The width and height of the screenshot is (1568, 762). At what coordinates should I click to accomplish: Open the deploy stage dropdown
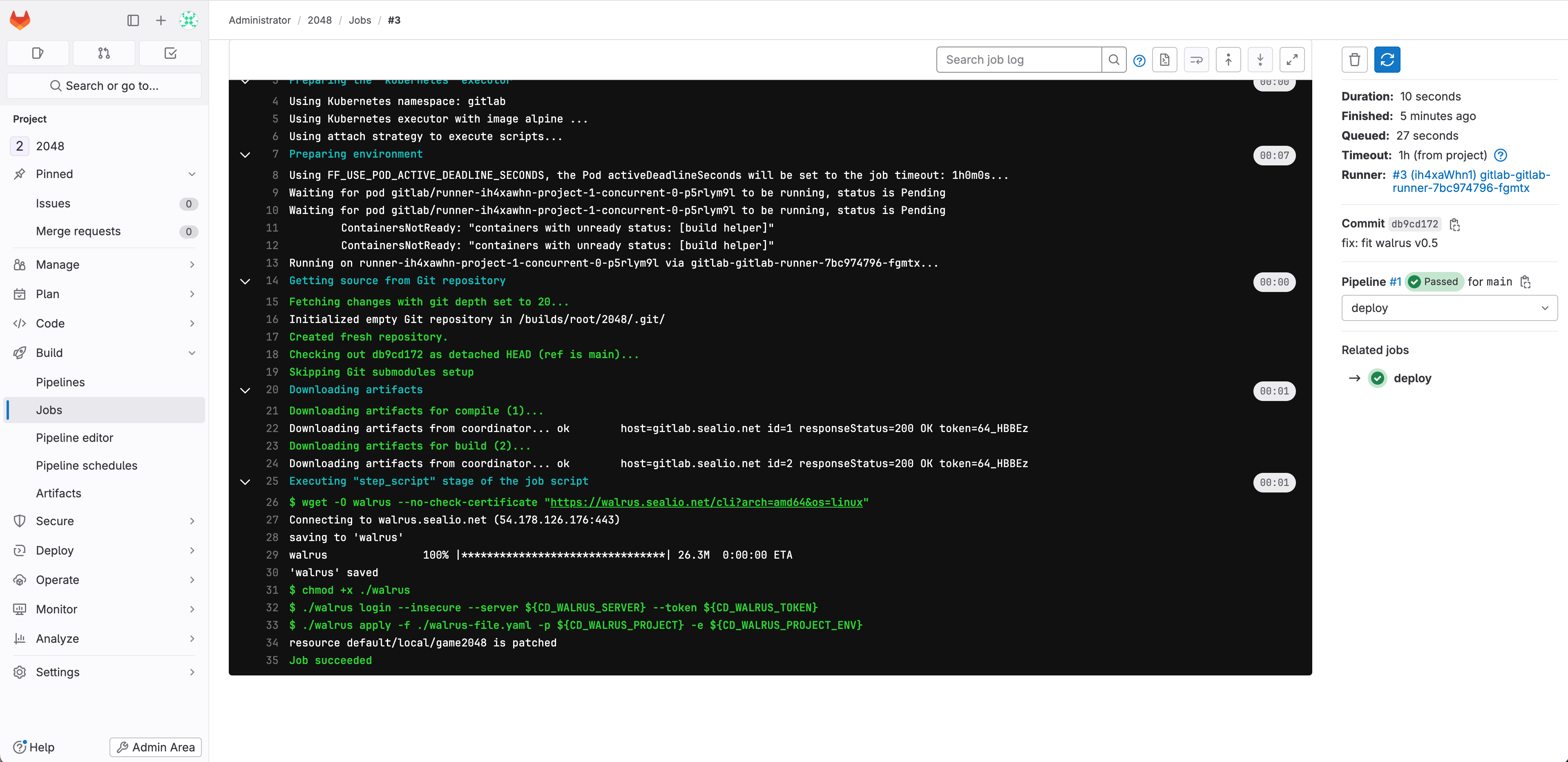(x=1449, y=308)
